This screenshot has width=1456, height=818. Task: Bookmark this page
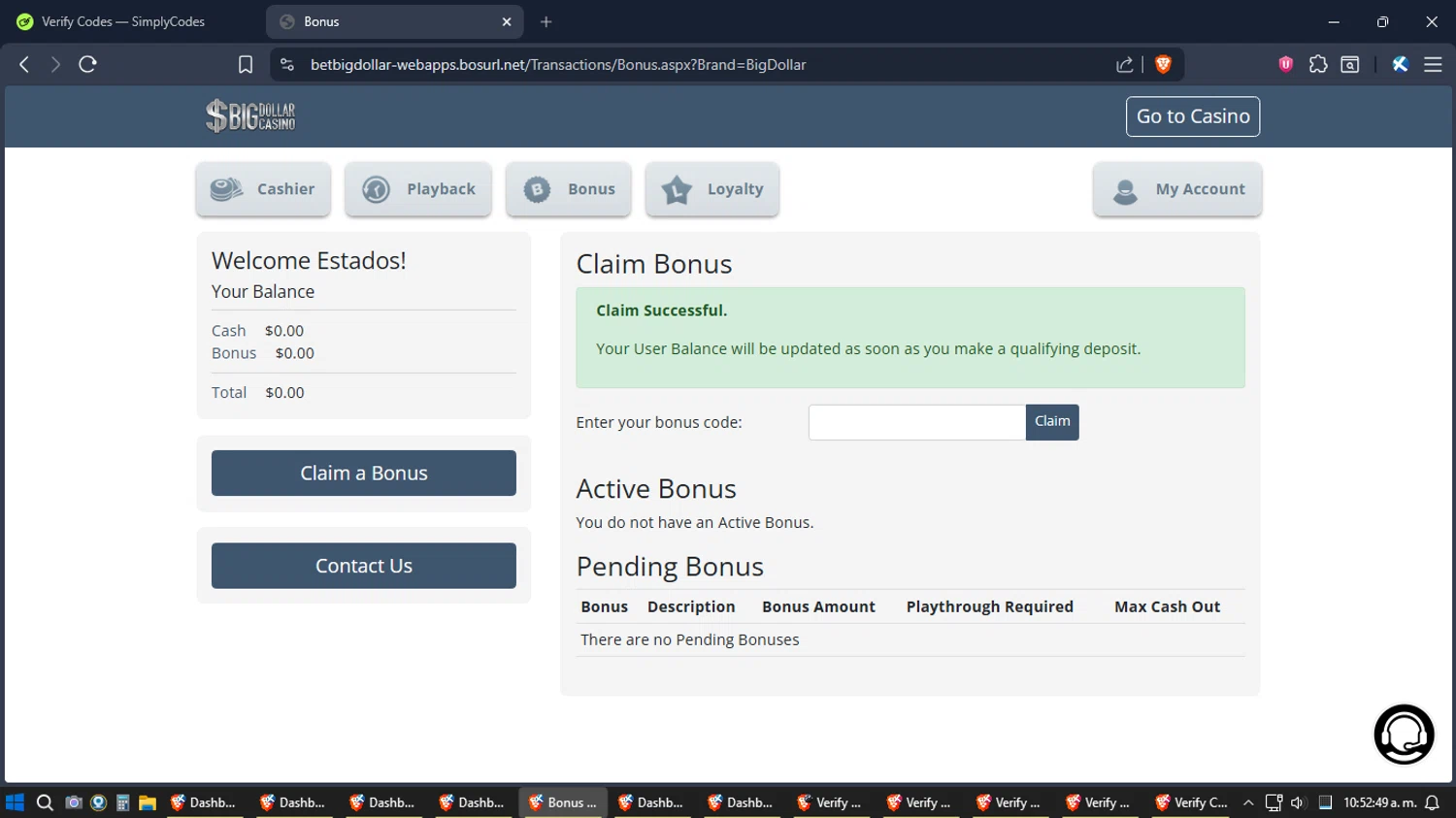coord(246,64)
